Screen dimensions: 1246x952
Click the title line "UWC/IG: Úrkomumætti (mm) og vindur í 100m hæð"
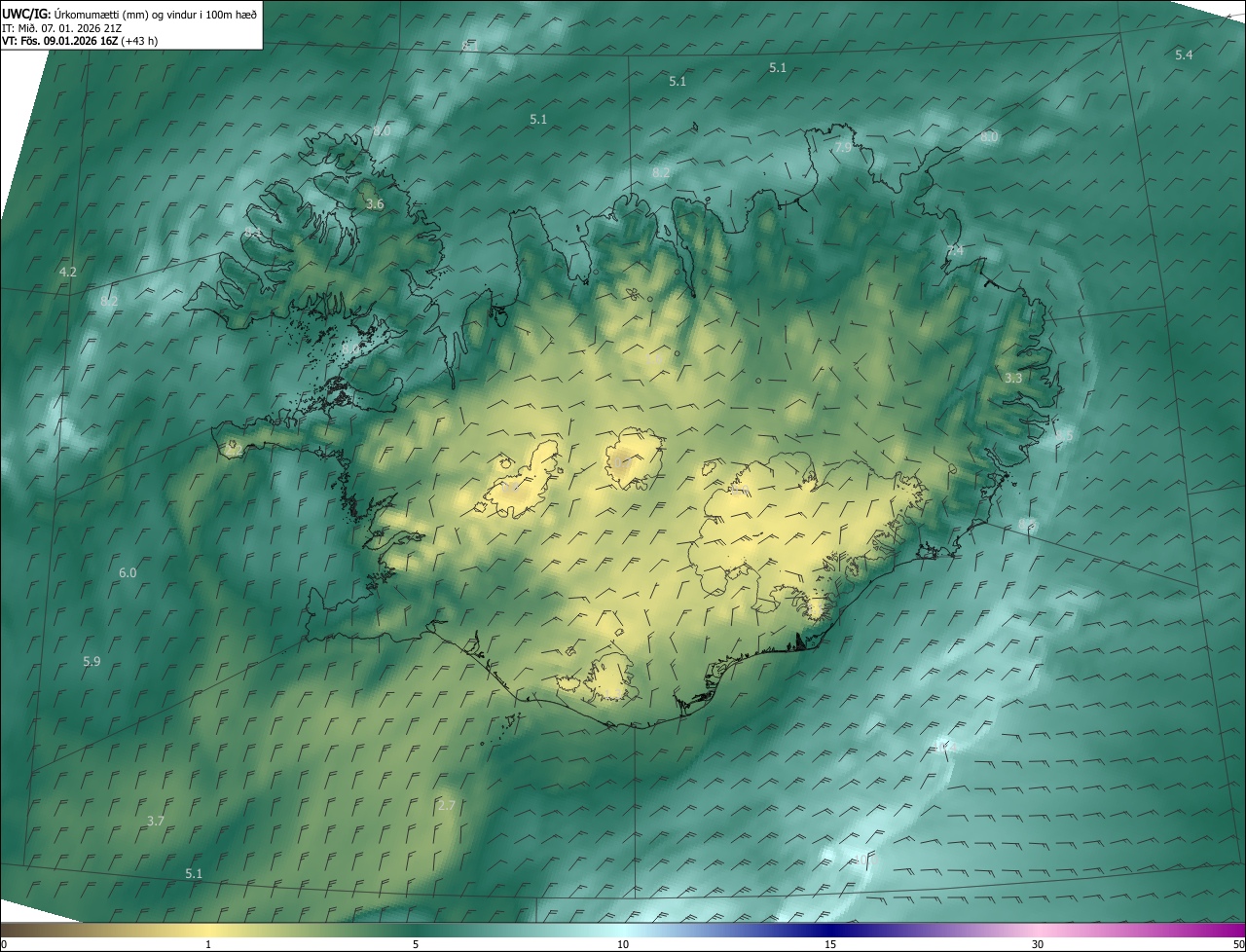pos(129,14)
